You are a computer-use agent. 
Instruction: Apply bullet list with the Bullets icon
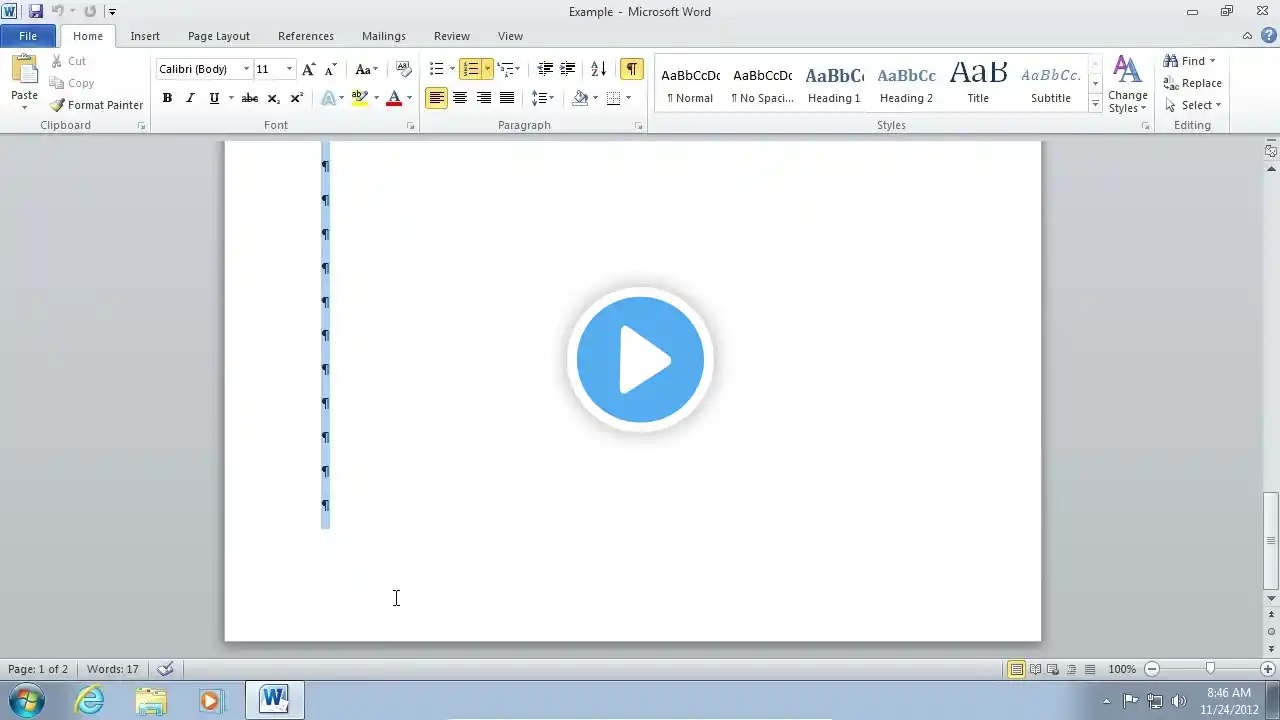coord(436,69)
